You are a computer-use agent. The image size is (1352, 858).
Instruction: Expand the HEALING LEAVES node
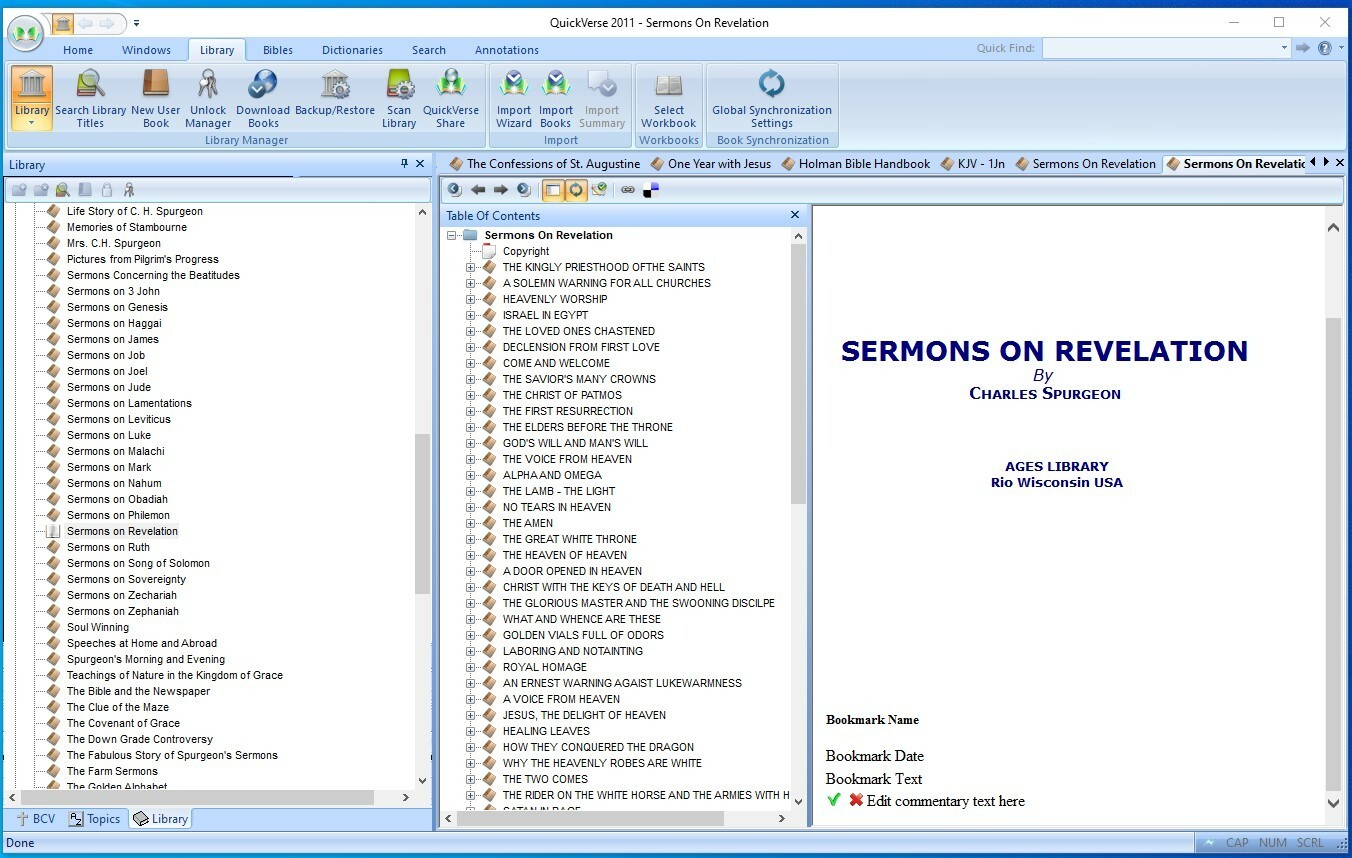point(471,731)
